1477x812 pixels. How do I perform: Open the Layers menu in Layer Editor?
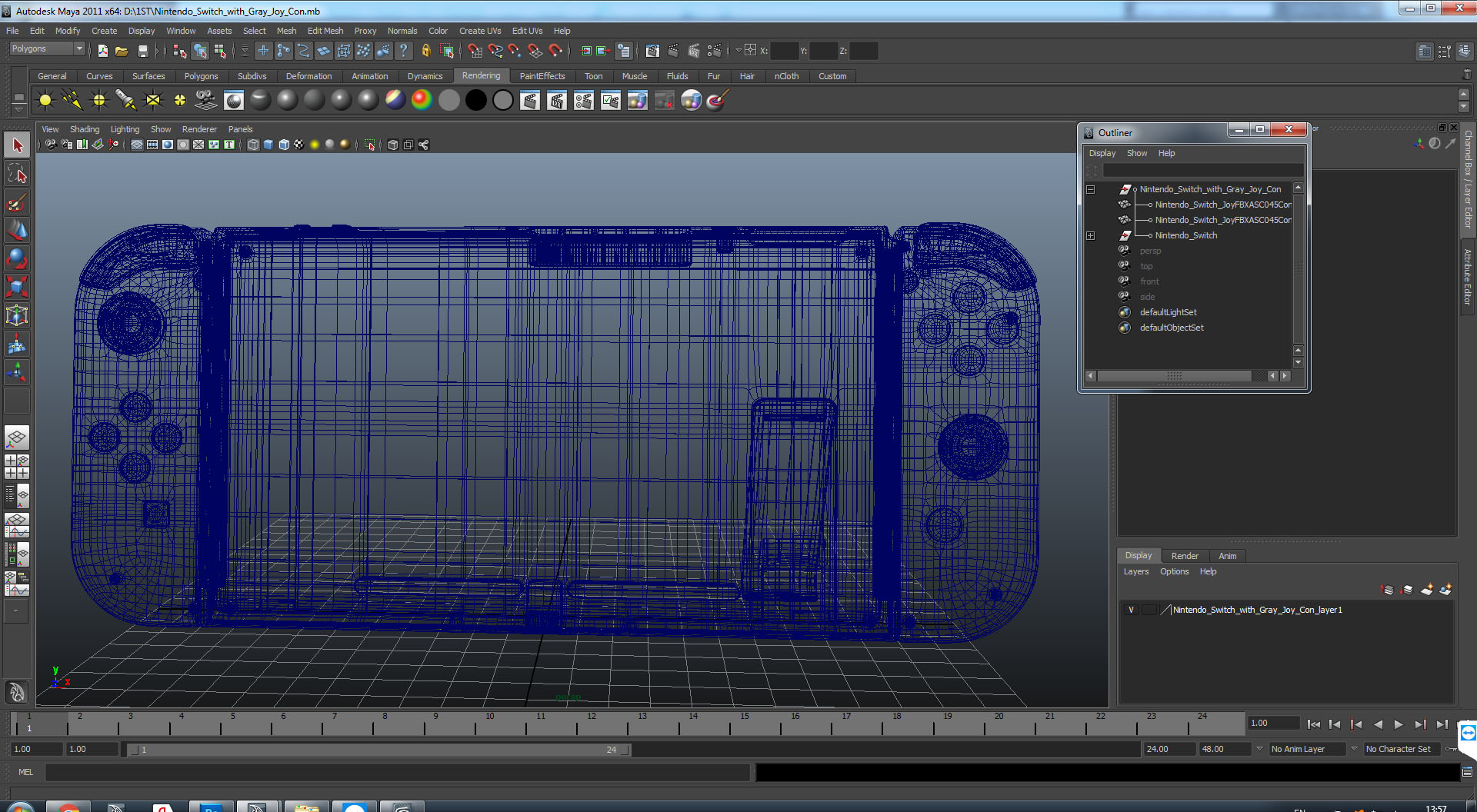point(1135,571)
